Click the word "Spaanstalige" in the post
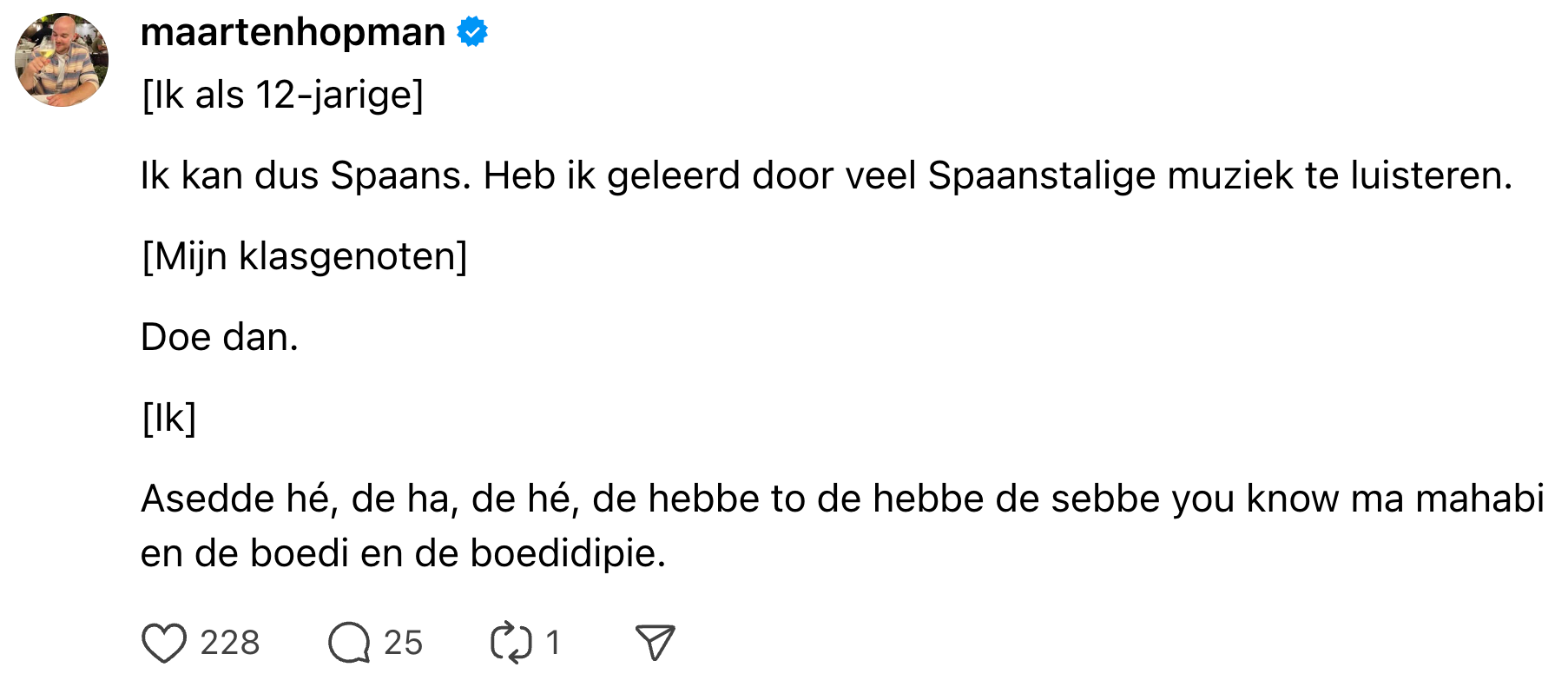Viewport: 1568px width, 674px height. point(1041,175)
